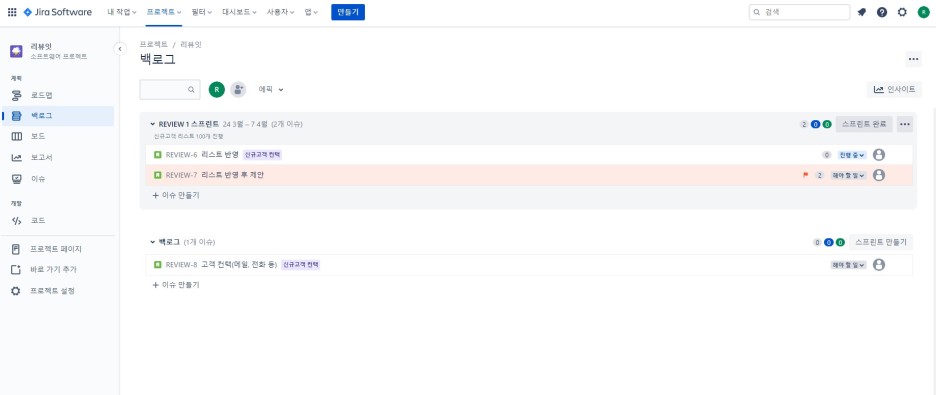Open 보고서 in the sidebar
936x395 pixels.
[x=57, y=158]
